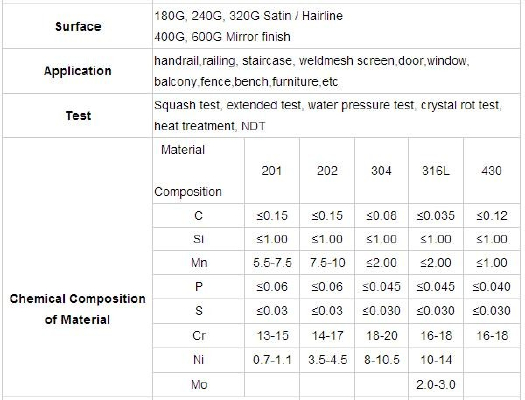Click the Surface row header
525x400 pixels.
pyautogui.click(x=78, y=26)
